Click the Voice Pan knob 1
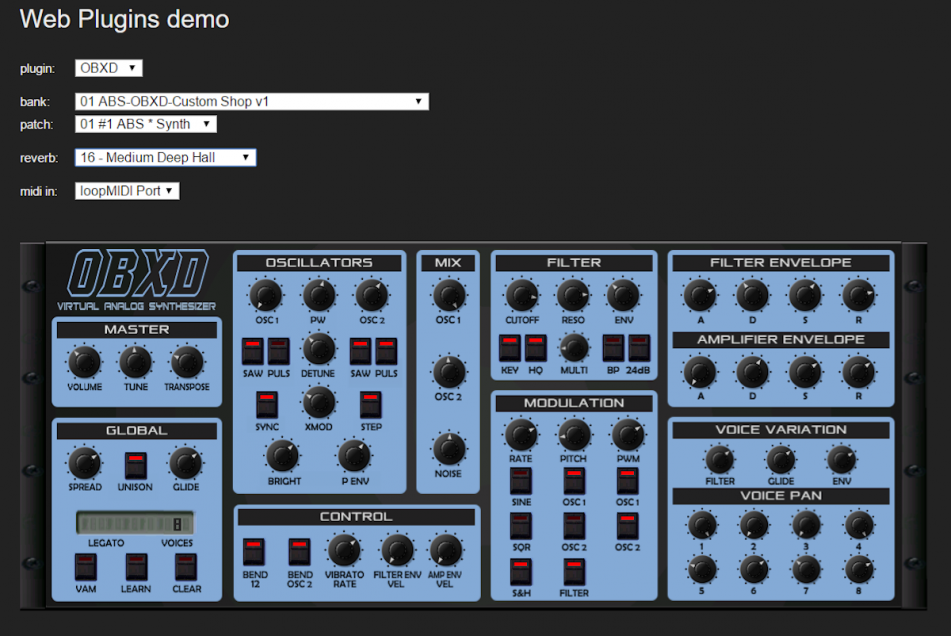The width and height of the screenshot is (951, 636). pyautogui.click(x=702, y=525)
